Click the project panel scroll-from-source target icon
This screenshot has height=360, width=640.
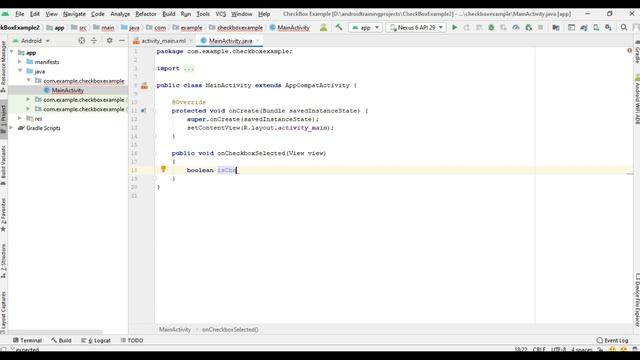pos(82,40)
